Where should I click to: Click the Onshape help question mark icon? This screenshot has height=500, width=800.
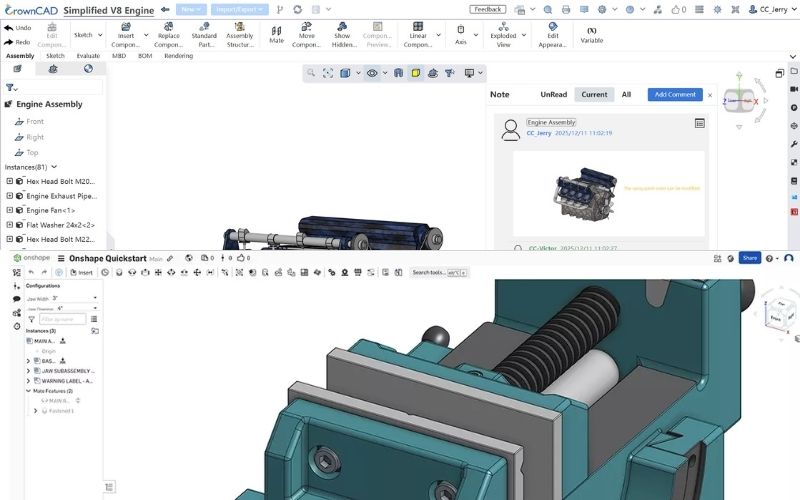[769, 258]
